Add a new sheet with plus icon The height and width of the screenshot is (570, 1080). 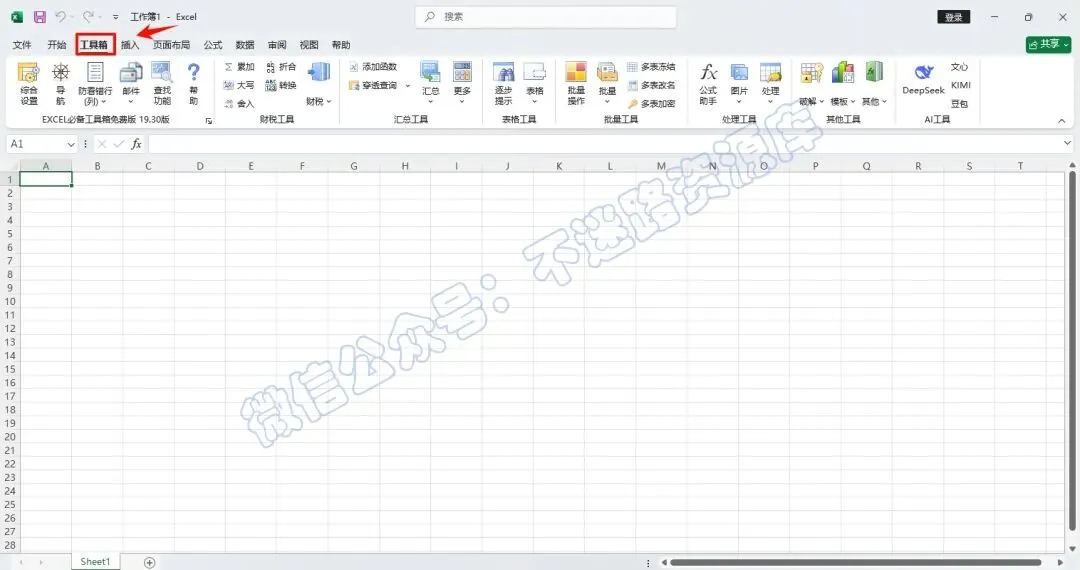[x=149, y=562]
